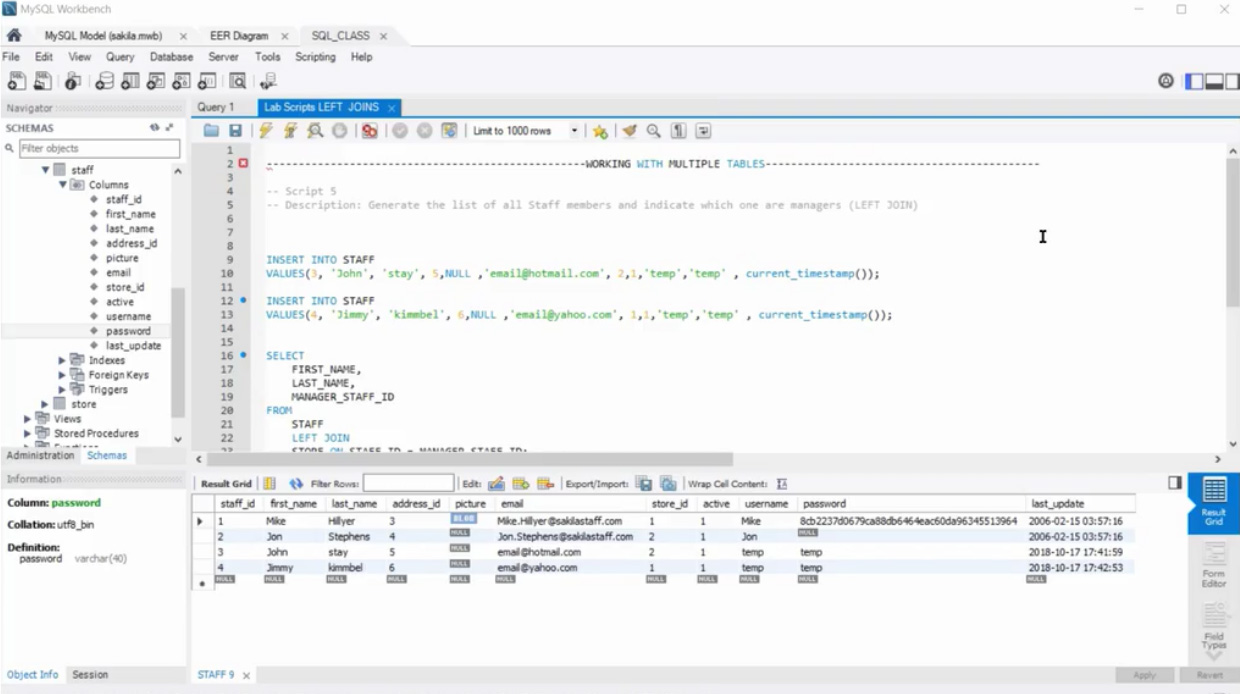The height and width of the screenshot is (694, 1240).
Task: Click the refresh icon in the result grid toolbar
Action: (296, 484)
